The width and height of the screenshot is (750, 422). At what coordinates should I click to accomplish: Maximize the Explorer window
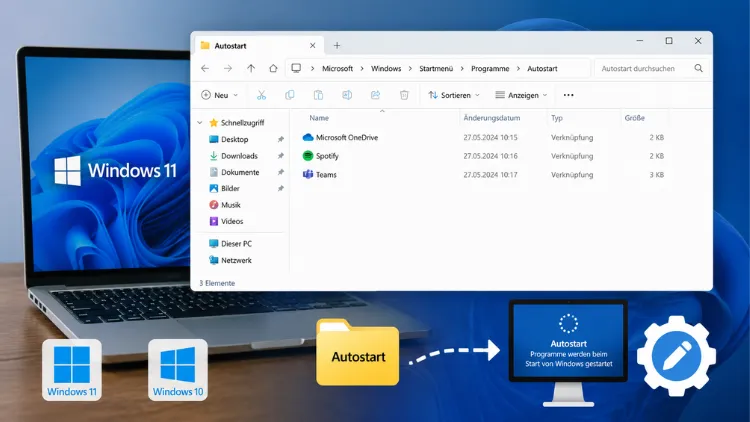click(x=669, y=41)
